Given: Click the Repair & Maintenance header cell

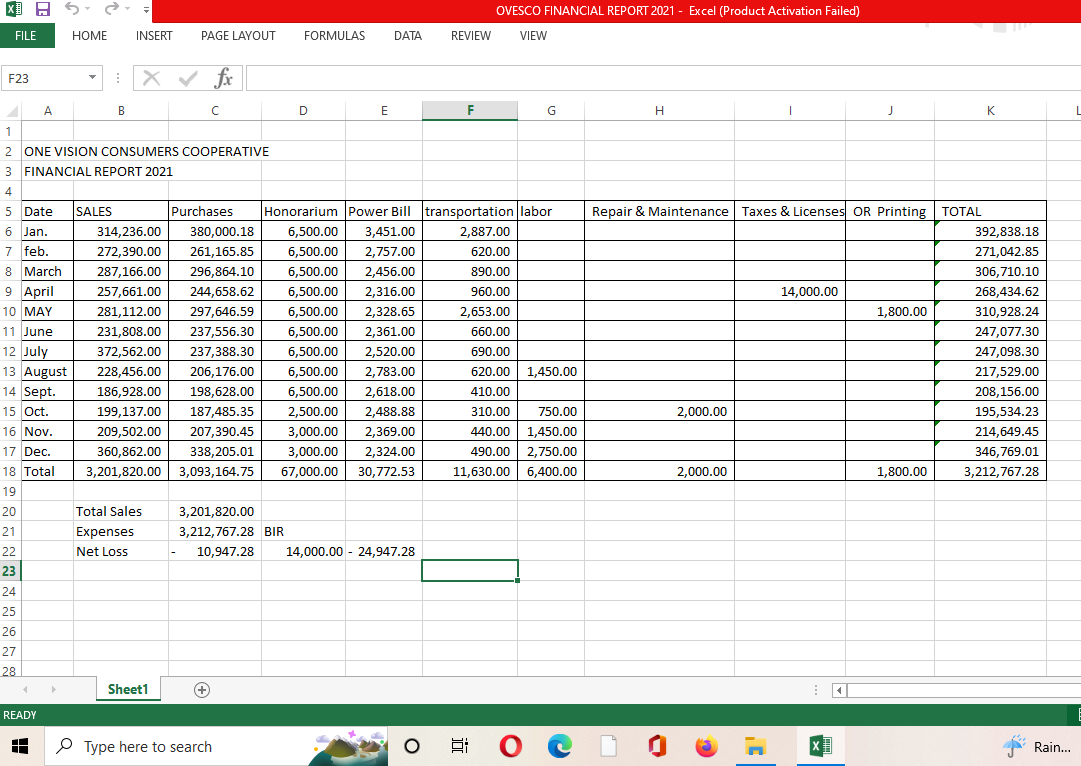Looking at the screenshot, I should point(660,212).
